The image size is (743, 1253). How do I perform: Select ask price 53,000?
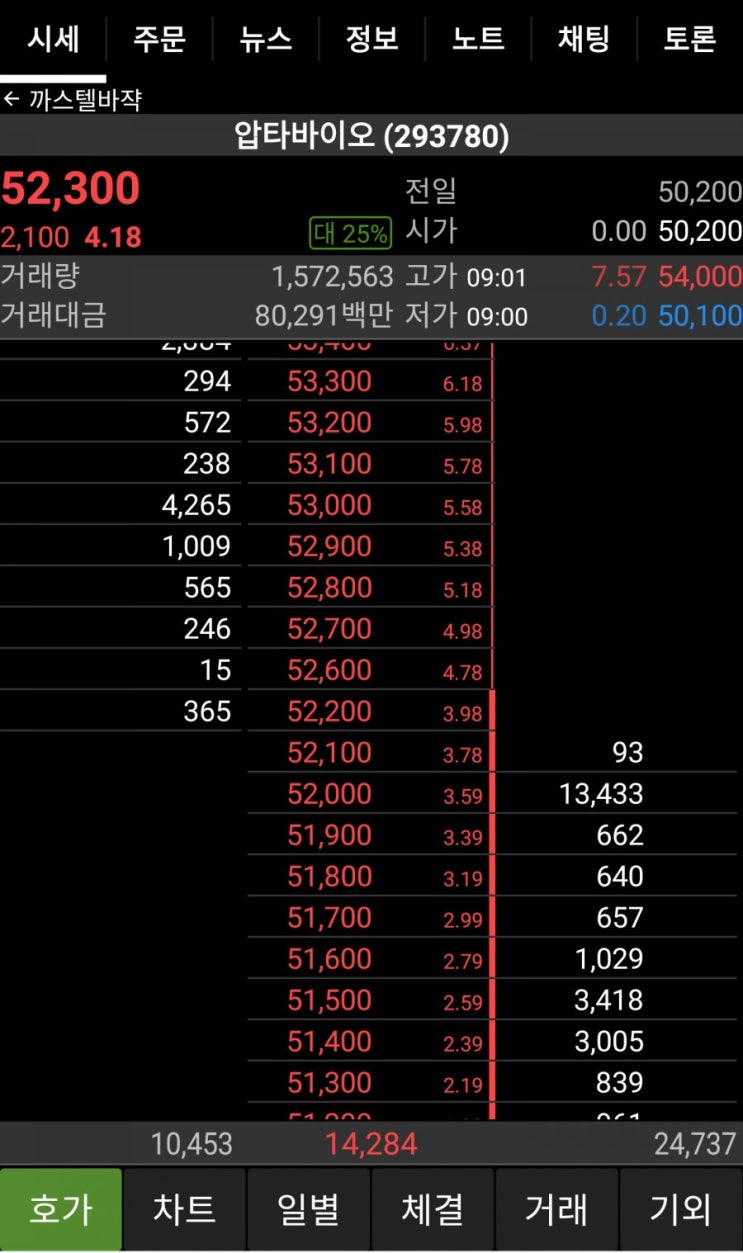click(x=329, y=506)
